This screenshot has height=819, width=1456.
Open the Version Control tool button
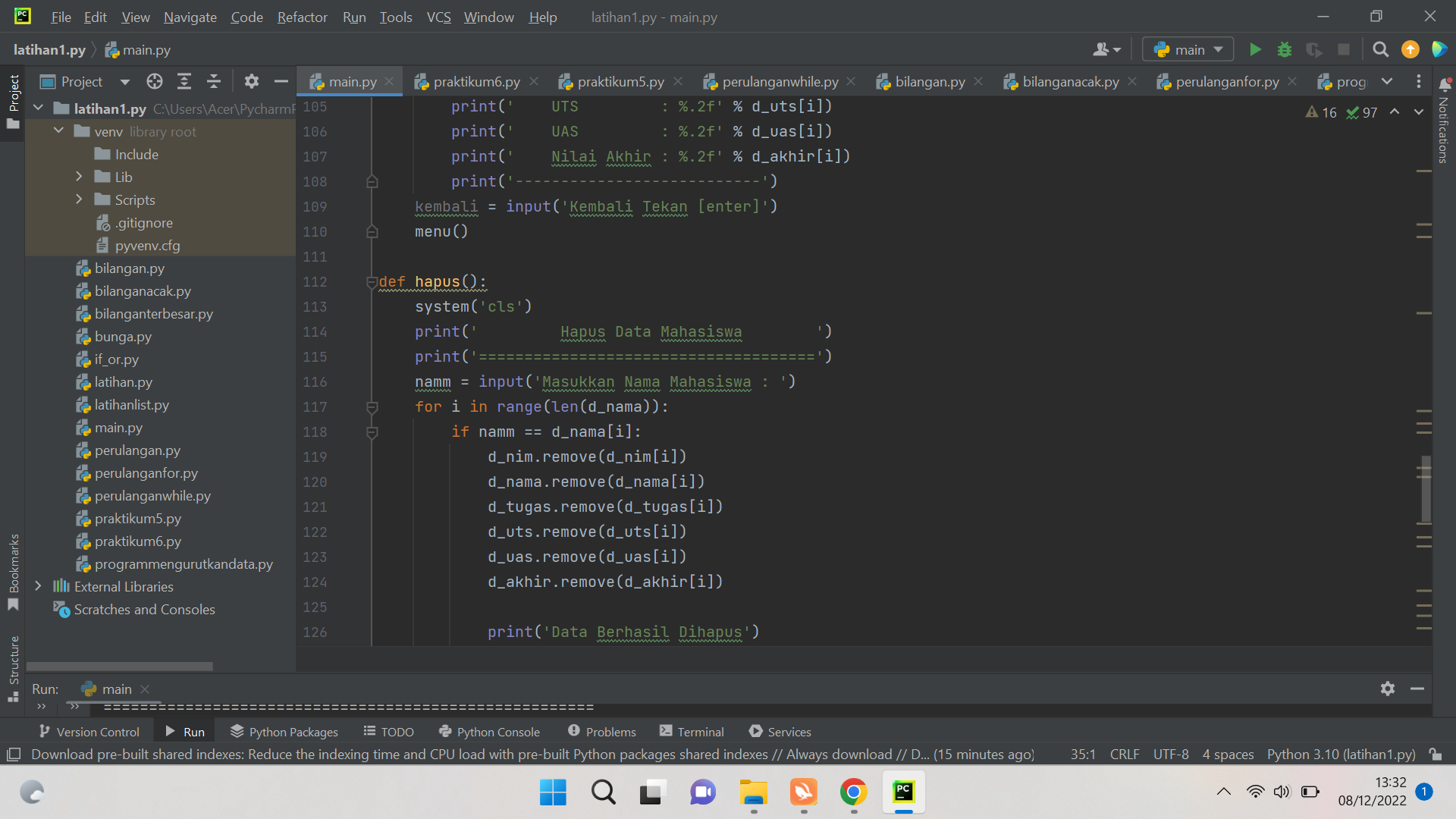click(x=89, y=732)
